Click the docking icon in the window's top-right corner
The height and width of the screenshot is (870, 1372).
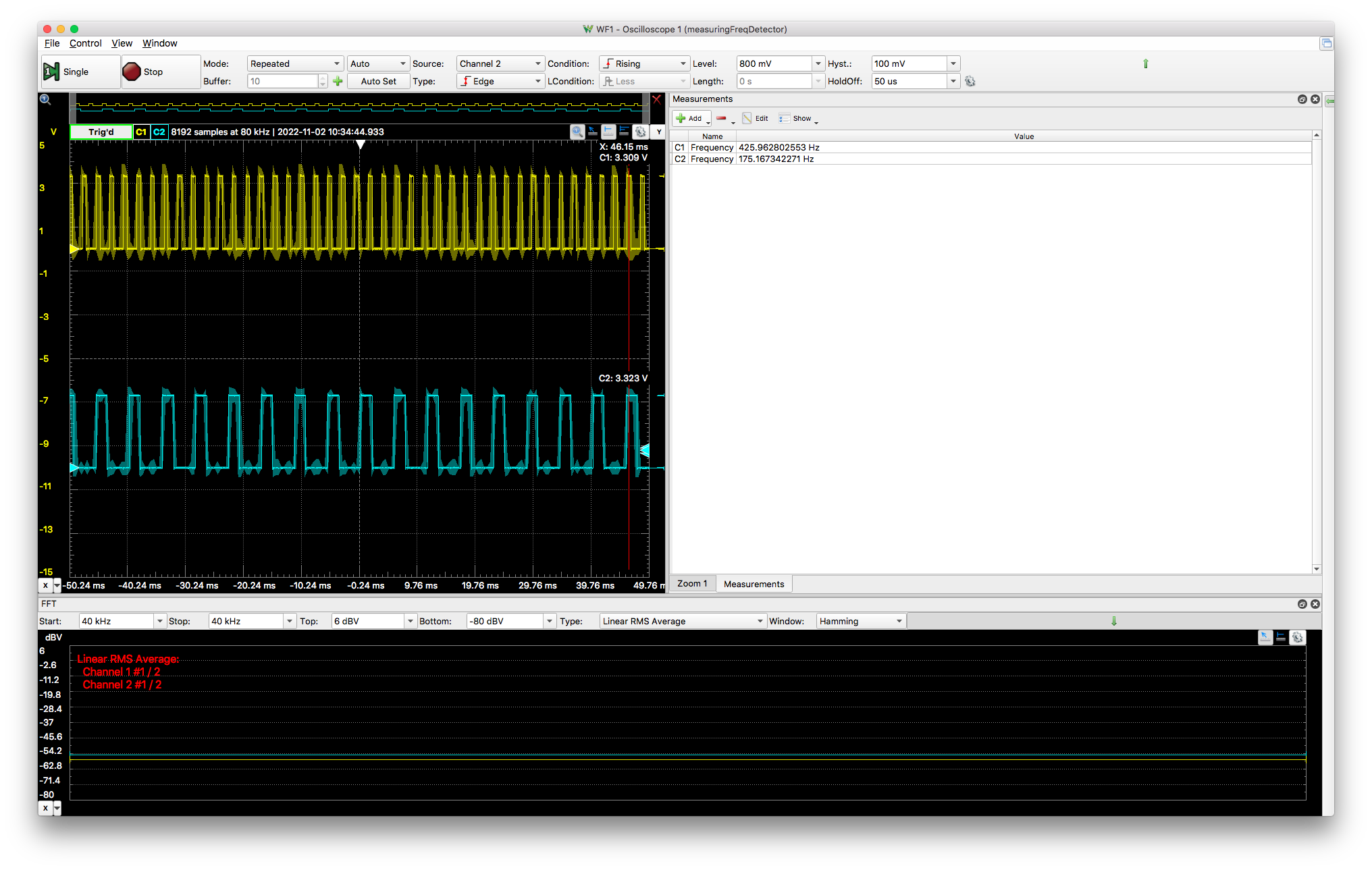1327,43
